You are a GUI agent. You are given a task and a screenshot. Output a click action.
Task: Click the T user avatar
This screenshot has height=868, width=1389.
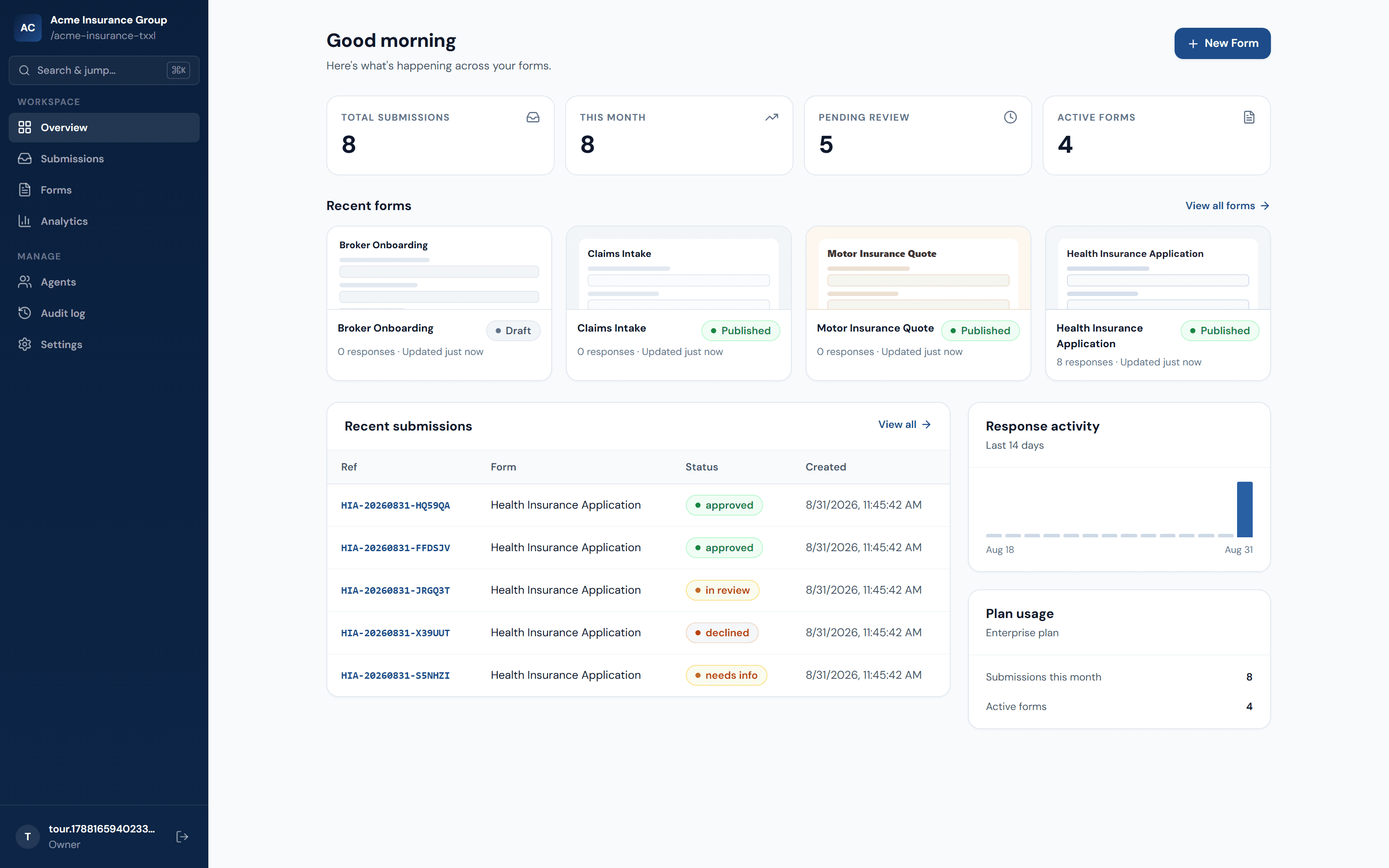27,836
